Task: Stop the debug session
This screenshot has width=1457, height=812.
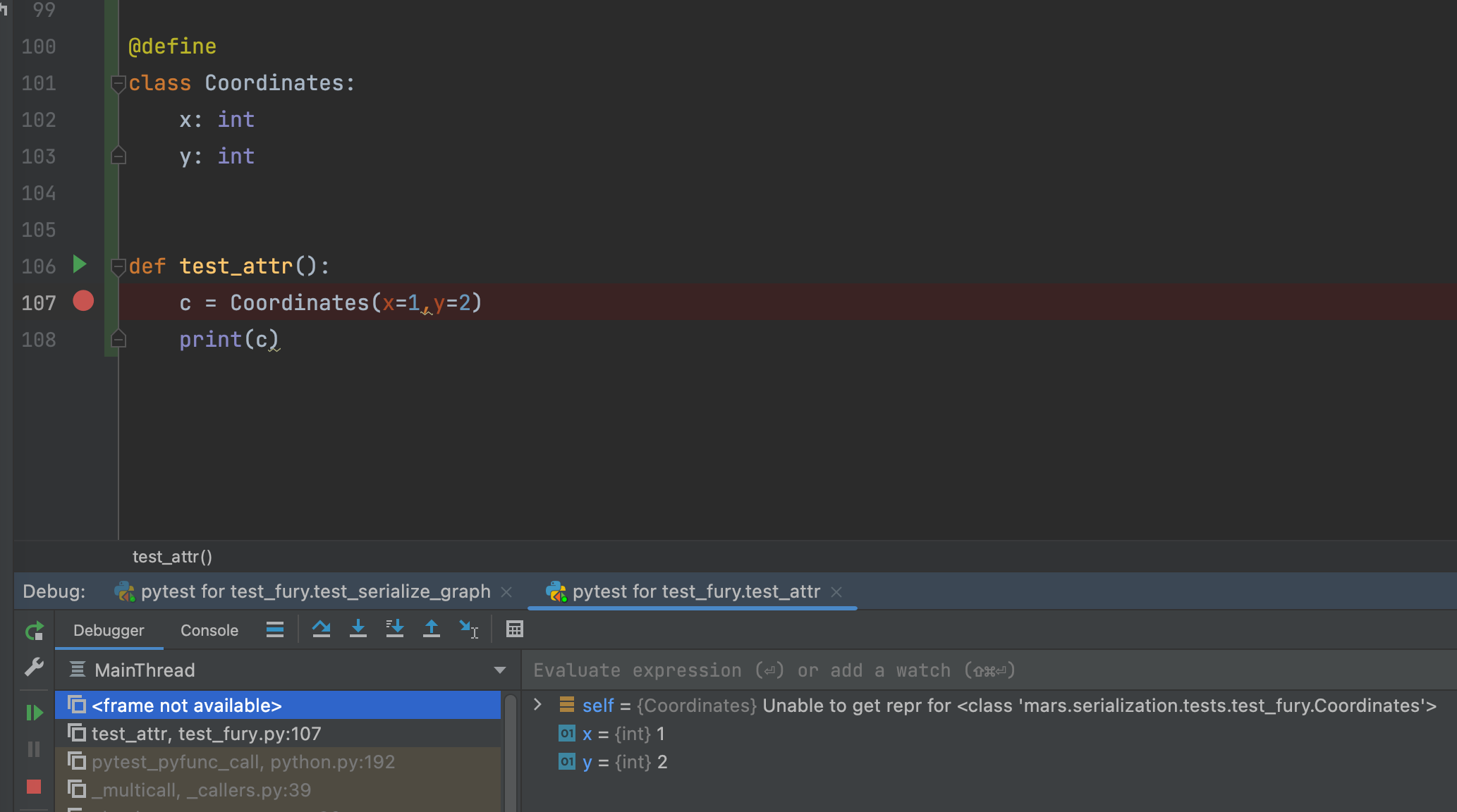Action: click(x=34, y=787)
